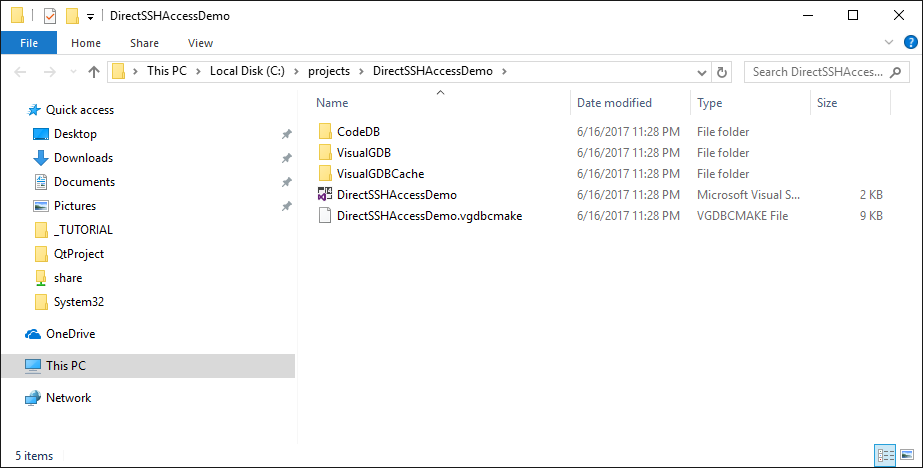Screen dimensions: 923x468
Task: Refresh the folder view
Action: click(722, 72)
